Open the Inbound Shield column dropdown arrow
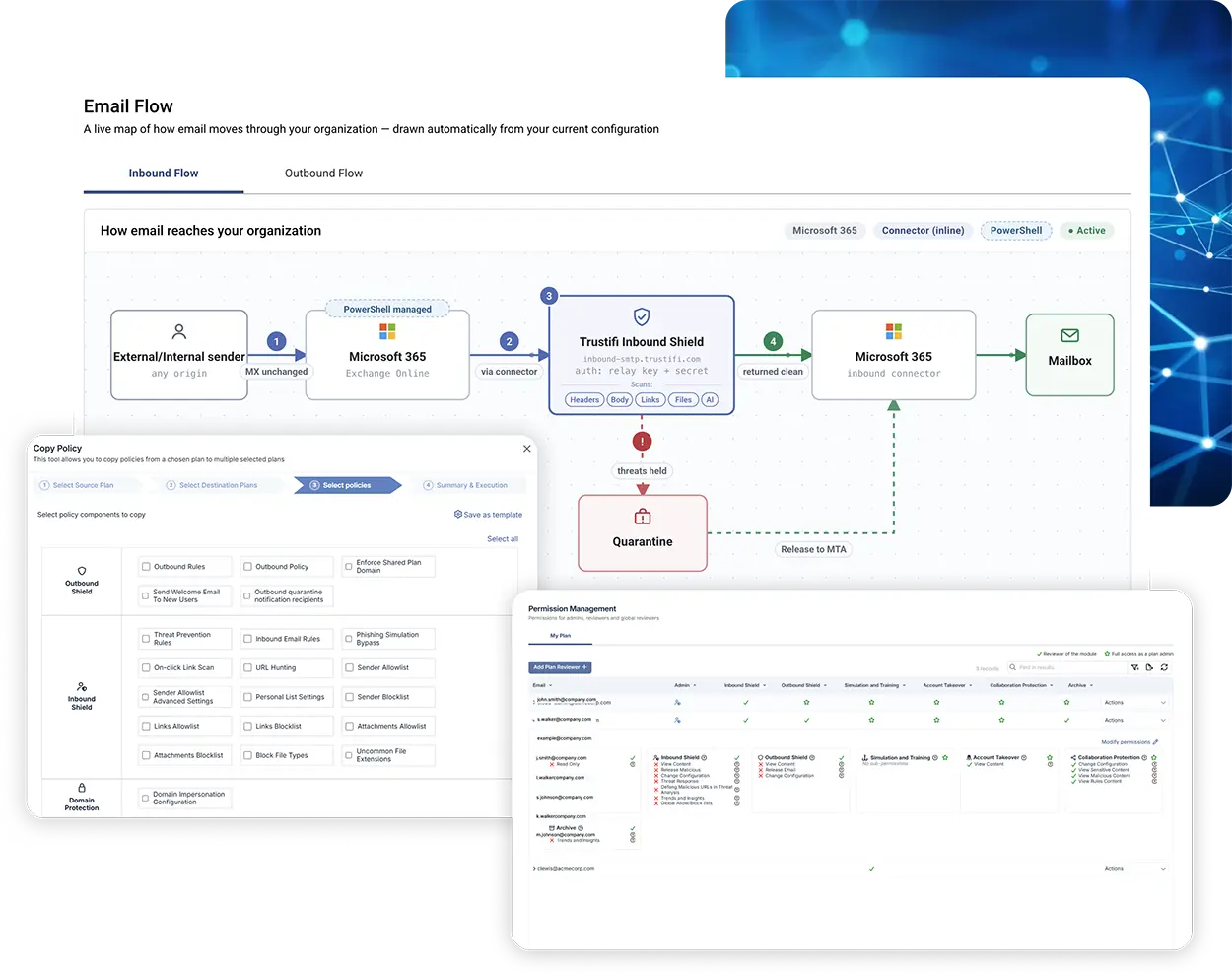Viewport: 1232px width, 976px height. point(765,685)
